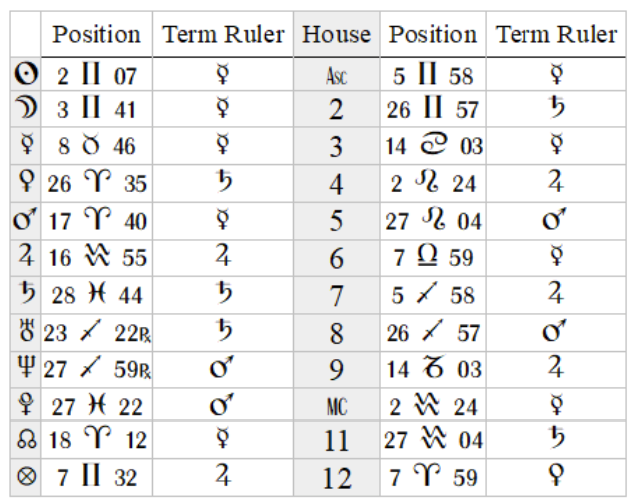Select Saturn glyph in planet column
Image resolution: width=631 pixels, height=502 pixels.
[27, 293]
